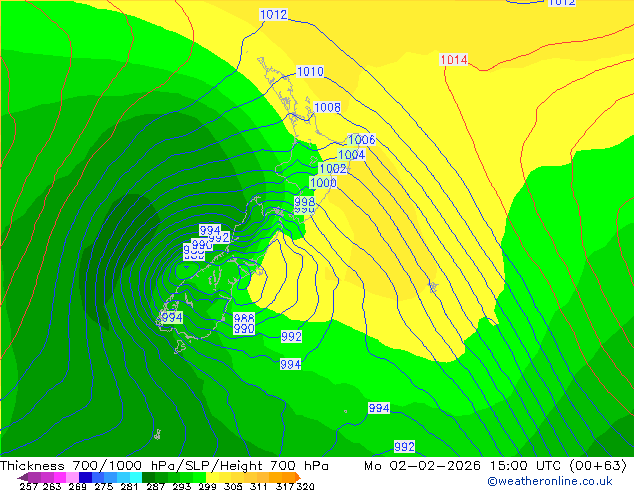Click the legend value 293
Screen dimensions: 634x490
click(x=181, y=486)
